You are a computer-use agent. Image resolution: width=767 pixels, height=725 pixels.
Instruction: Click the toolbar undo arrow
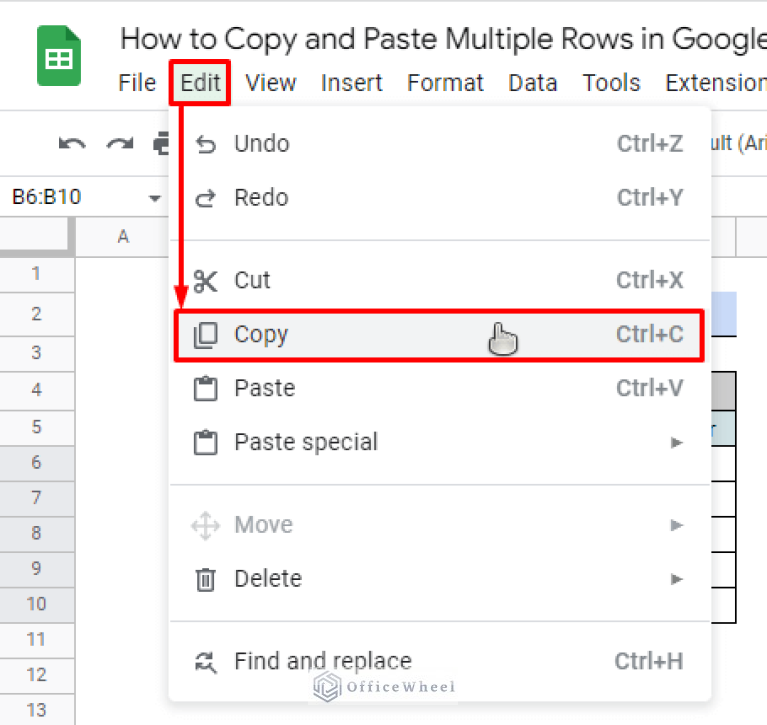[72, 144]
